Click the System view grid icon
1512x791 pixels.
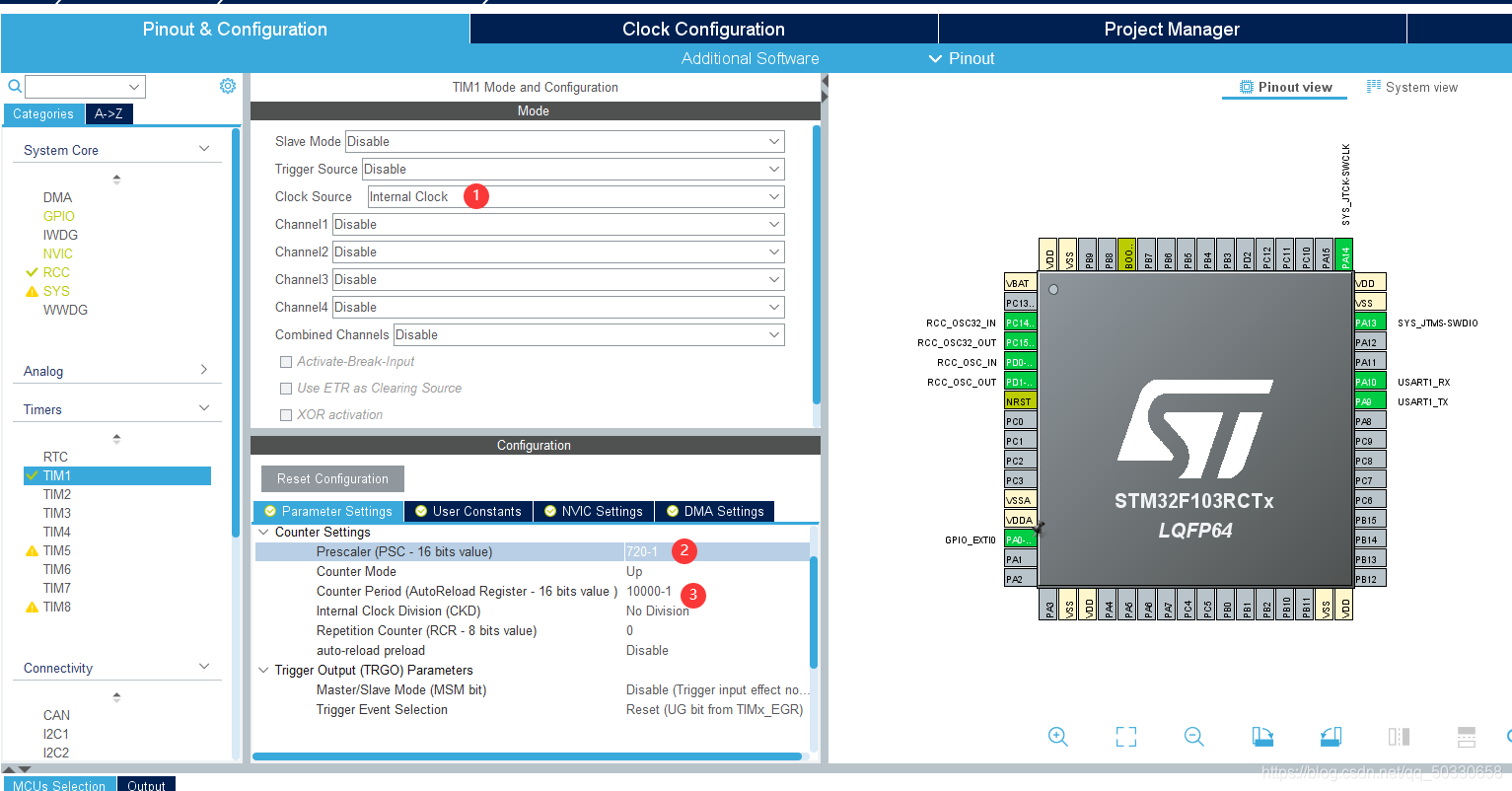[1374, 87]
